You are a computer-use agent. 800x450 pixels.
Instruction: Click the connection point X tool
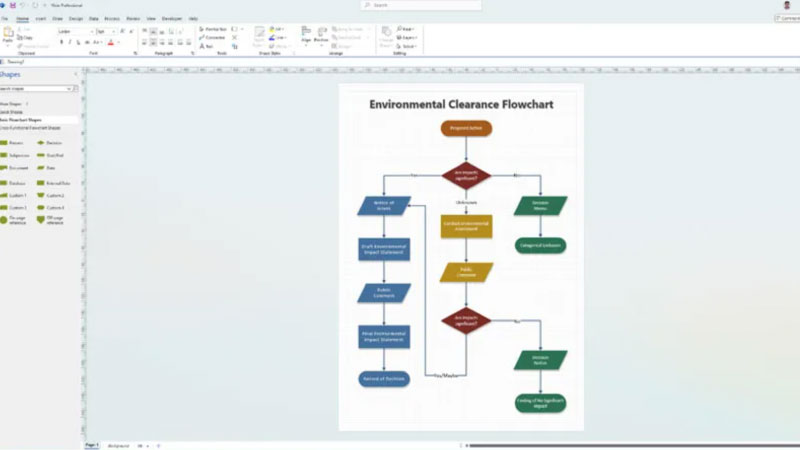click(235, 38)
